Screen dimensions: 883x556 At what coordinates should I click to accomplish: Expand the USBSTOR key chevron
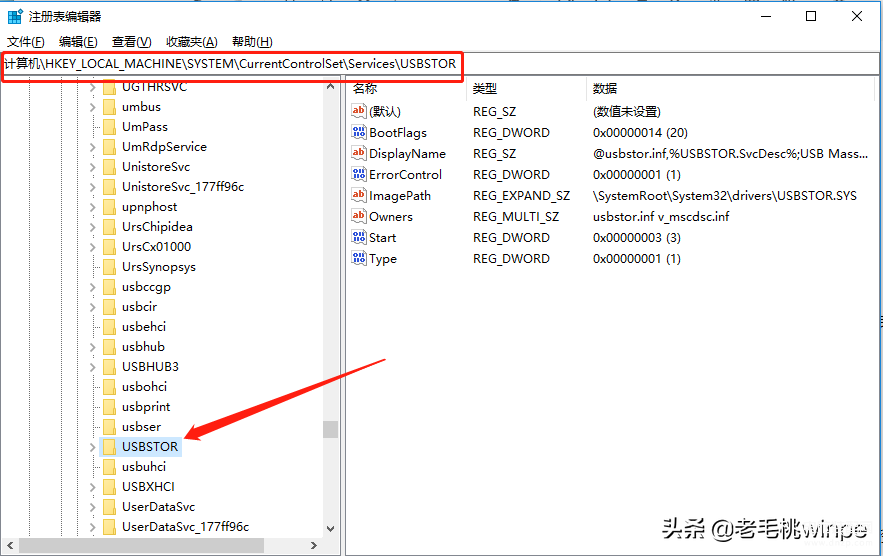[x=93, y=447]
